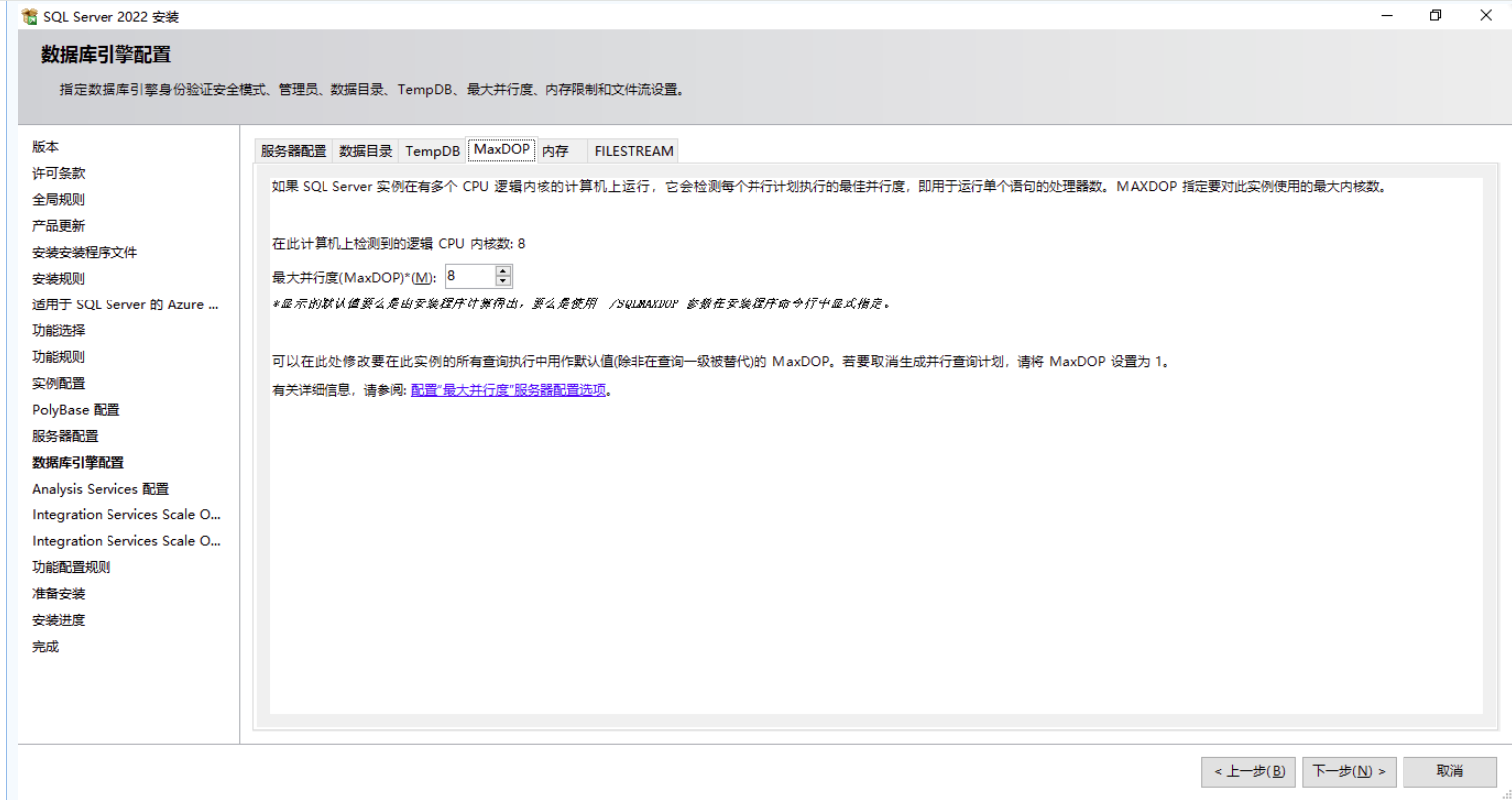Click the MaxDOP value input field
Viewport: 1512px width, 800px height.
(470, 276)
